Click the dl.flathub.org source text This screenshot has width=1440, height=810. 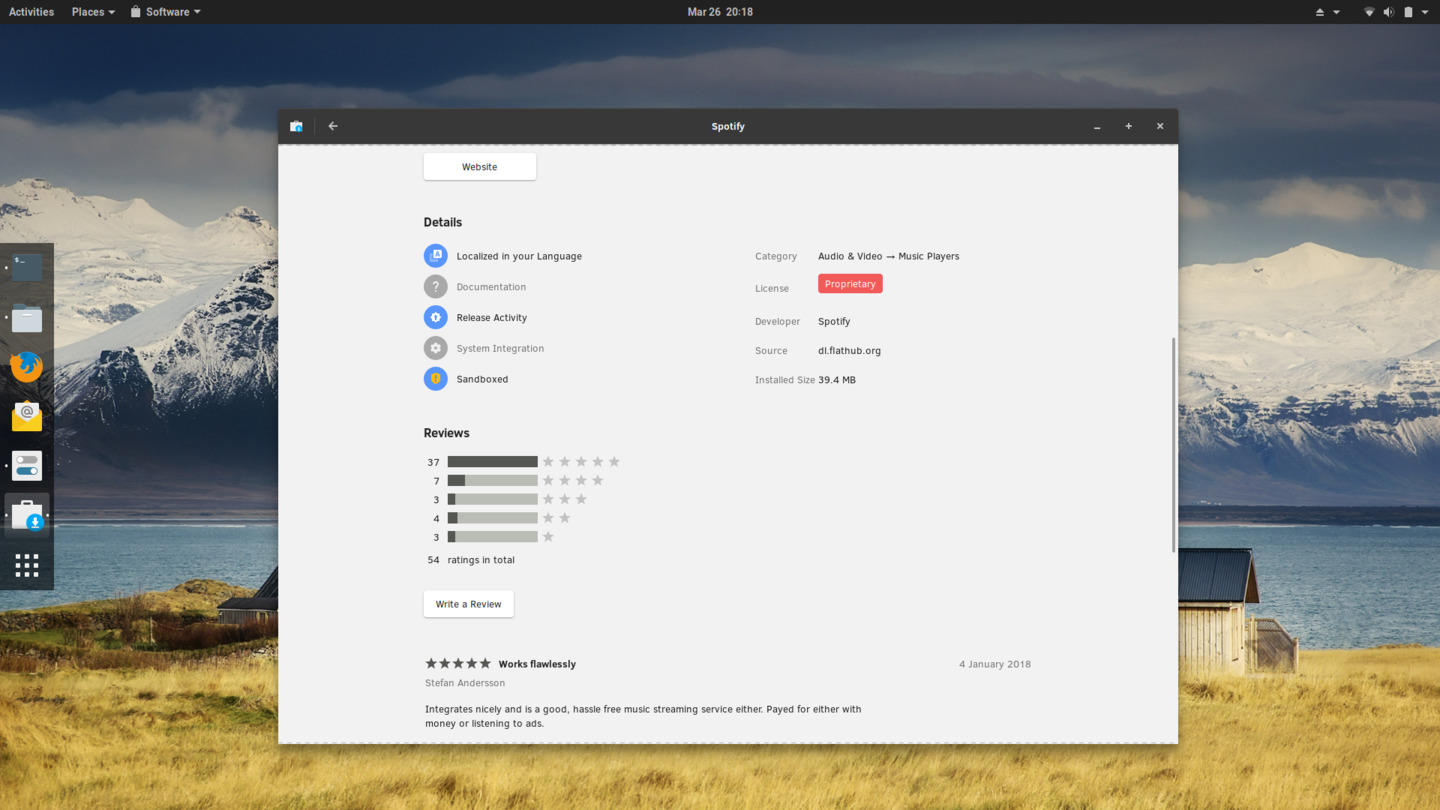pos(849,351)
